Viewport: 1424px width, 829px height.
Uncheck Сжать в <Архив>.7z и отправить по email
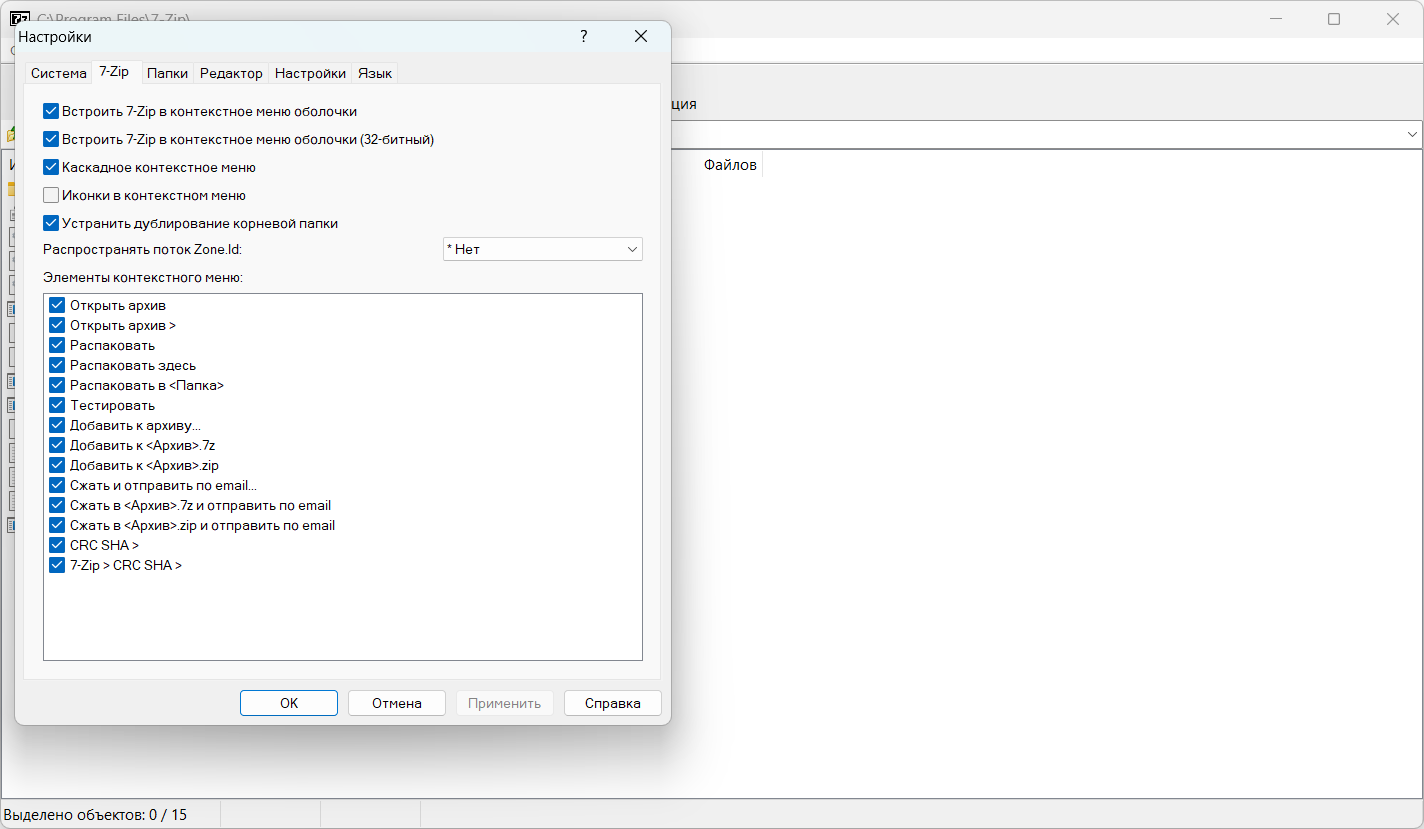tap(57, 505)
